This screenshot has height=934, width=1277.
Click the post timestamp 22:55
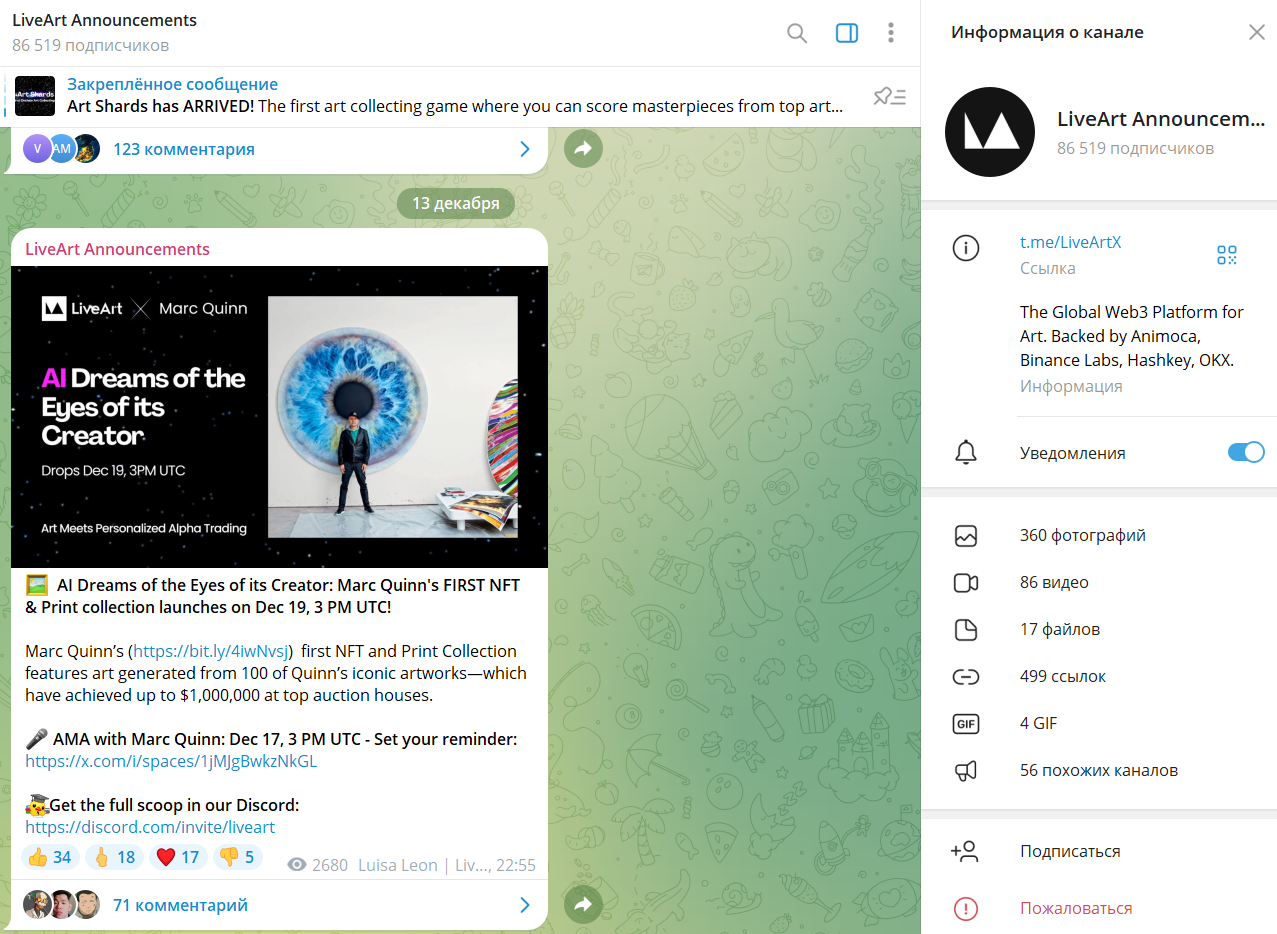(x=516, y=865)
